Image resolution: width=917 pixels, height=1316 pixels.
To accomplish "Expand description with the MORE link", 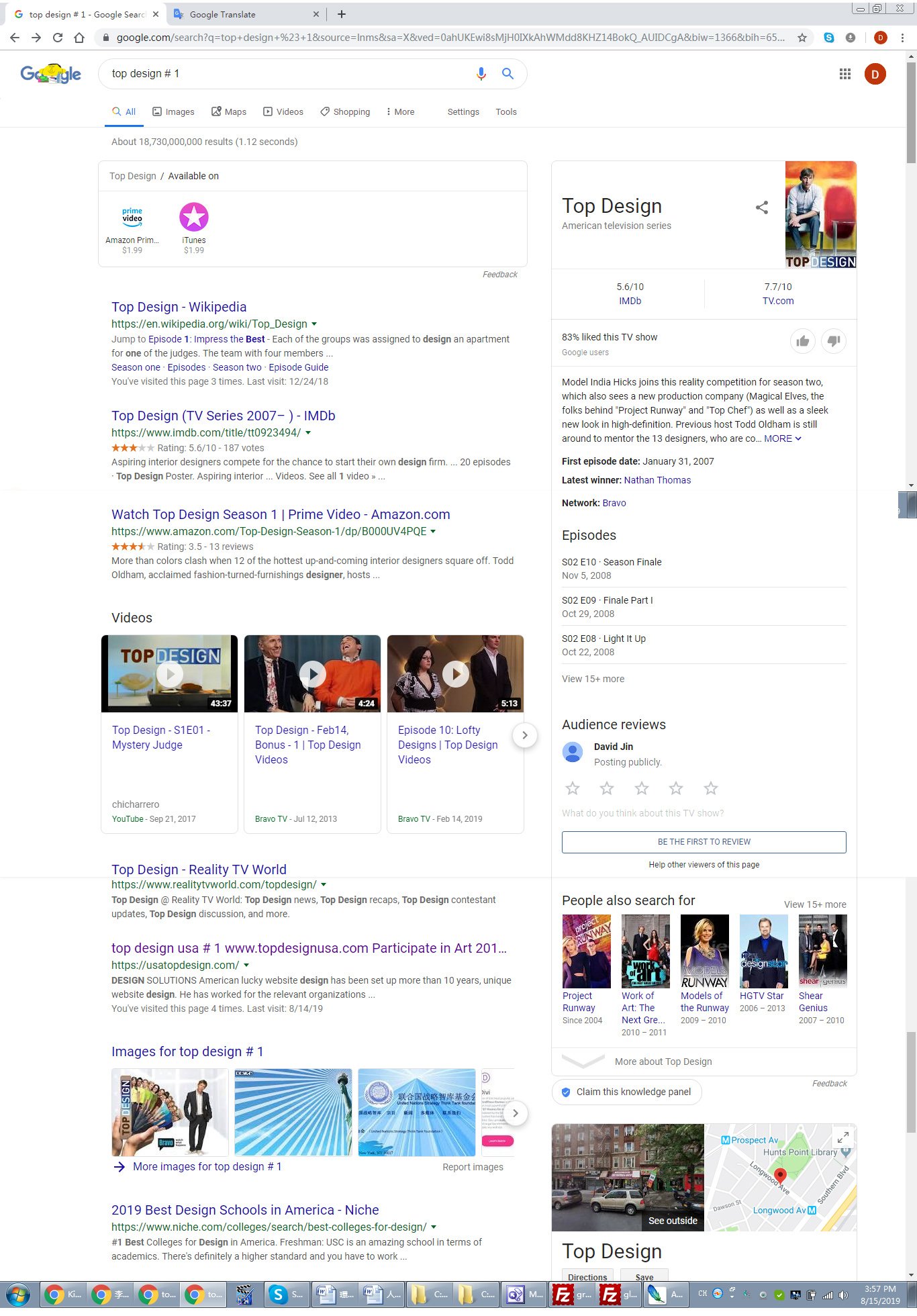I will pyautogui.click(x=782, y=438).
